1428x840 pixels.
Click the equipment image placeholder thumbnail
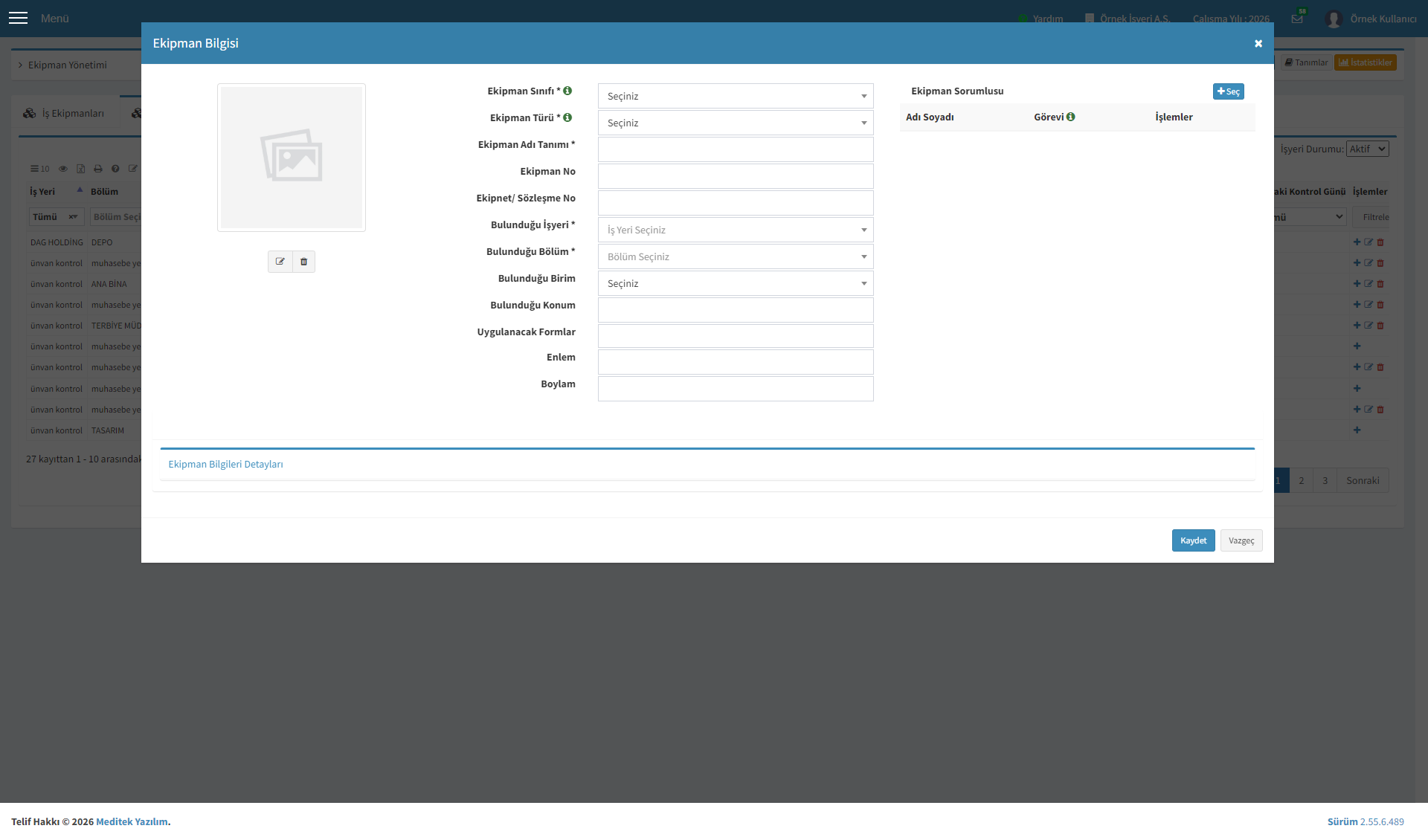click(292, 158)
